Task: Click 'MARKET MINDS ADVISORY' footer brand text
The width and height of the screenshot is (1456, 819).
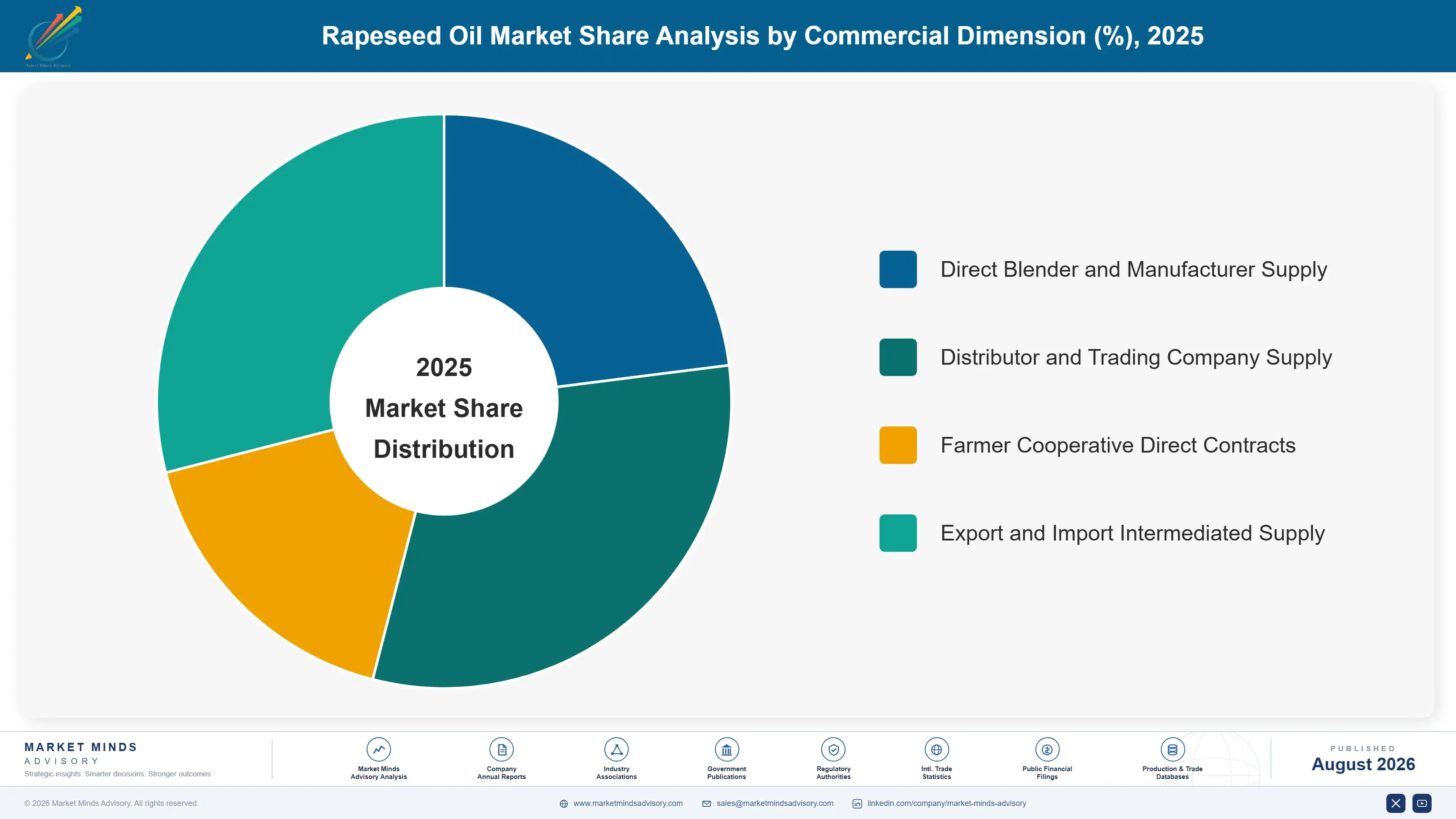Action: 81,753
